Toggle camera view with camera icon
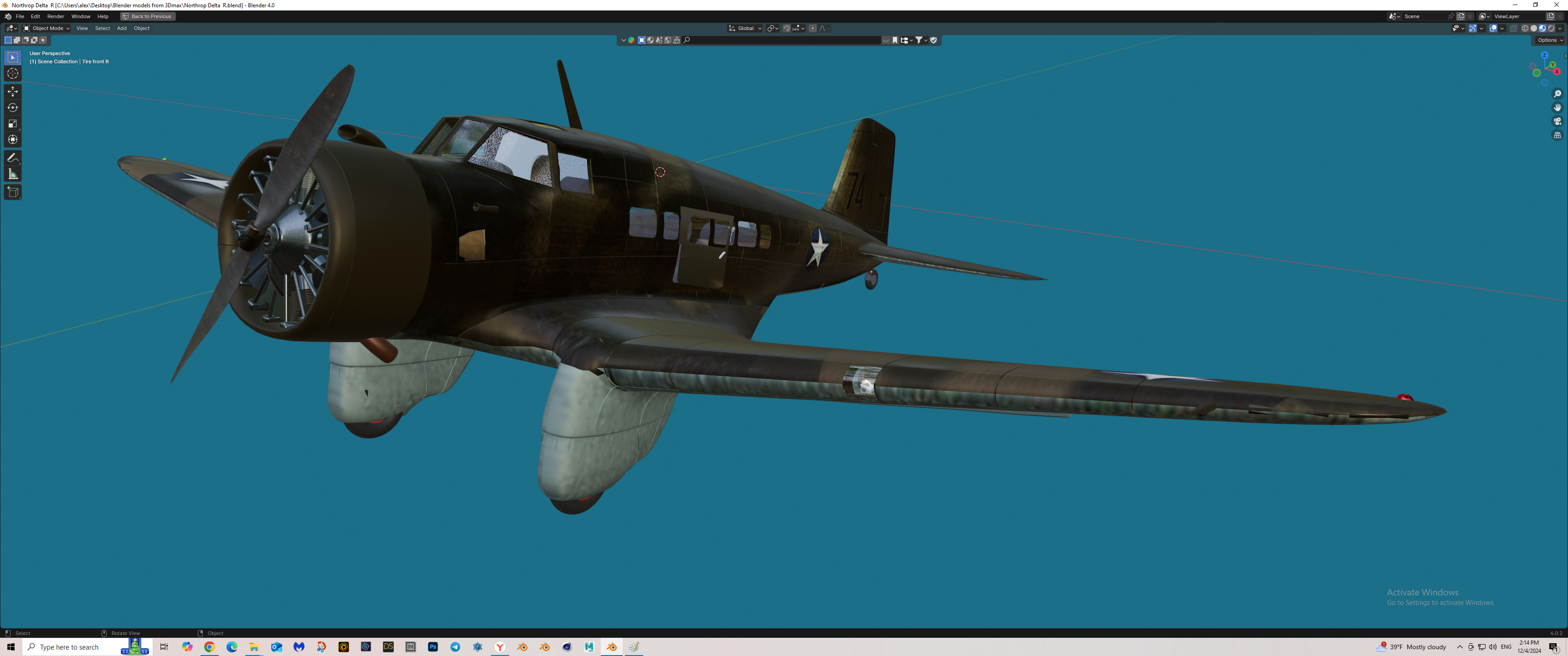This screenshot has height=656, width=1568. 1557,121
